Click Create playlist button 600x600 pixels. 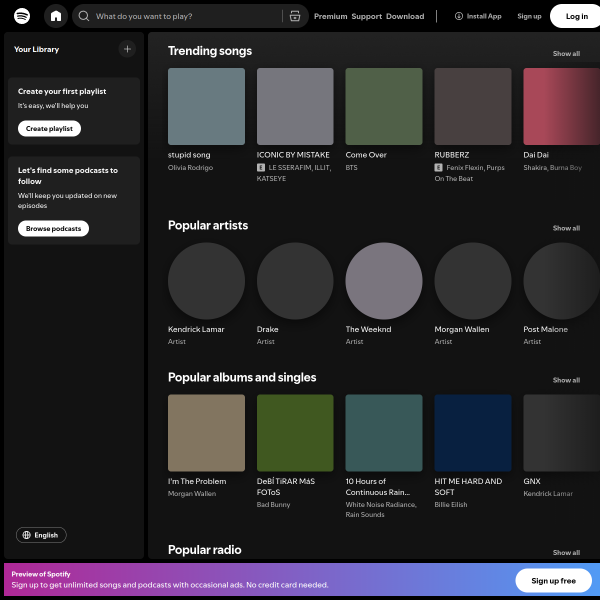point(49,129)
